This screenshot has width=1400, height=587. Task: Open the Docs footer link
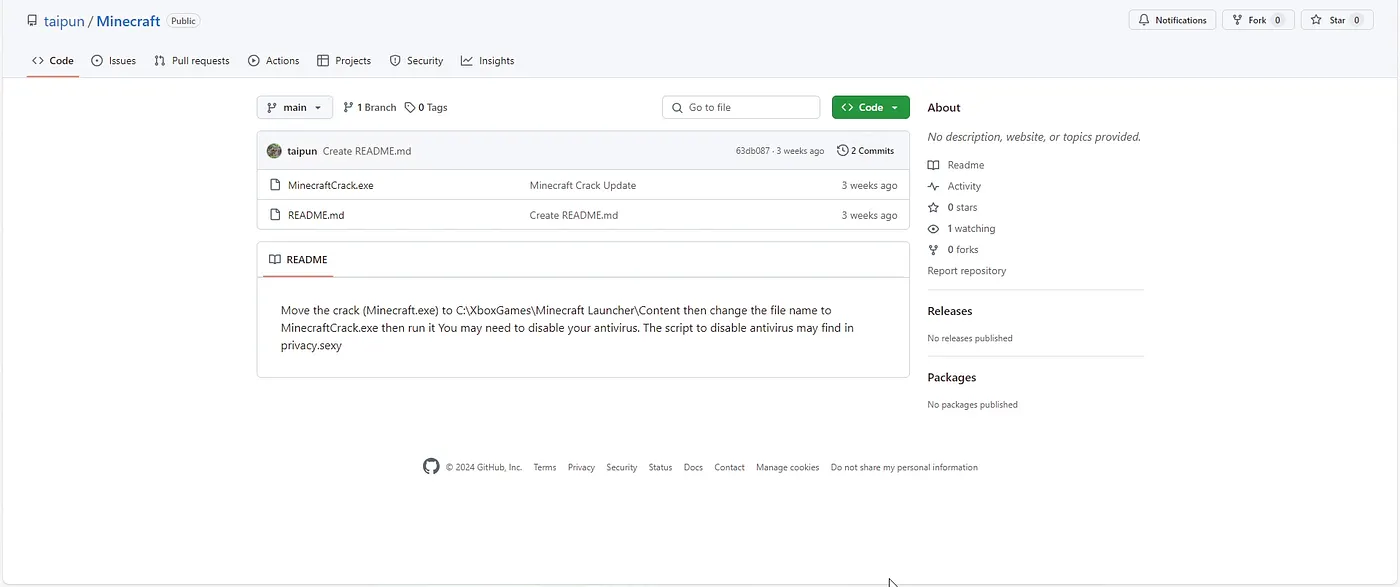coord(694,467)
